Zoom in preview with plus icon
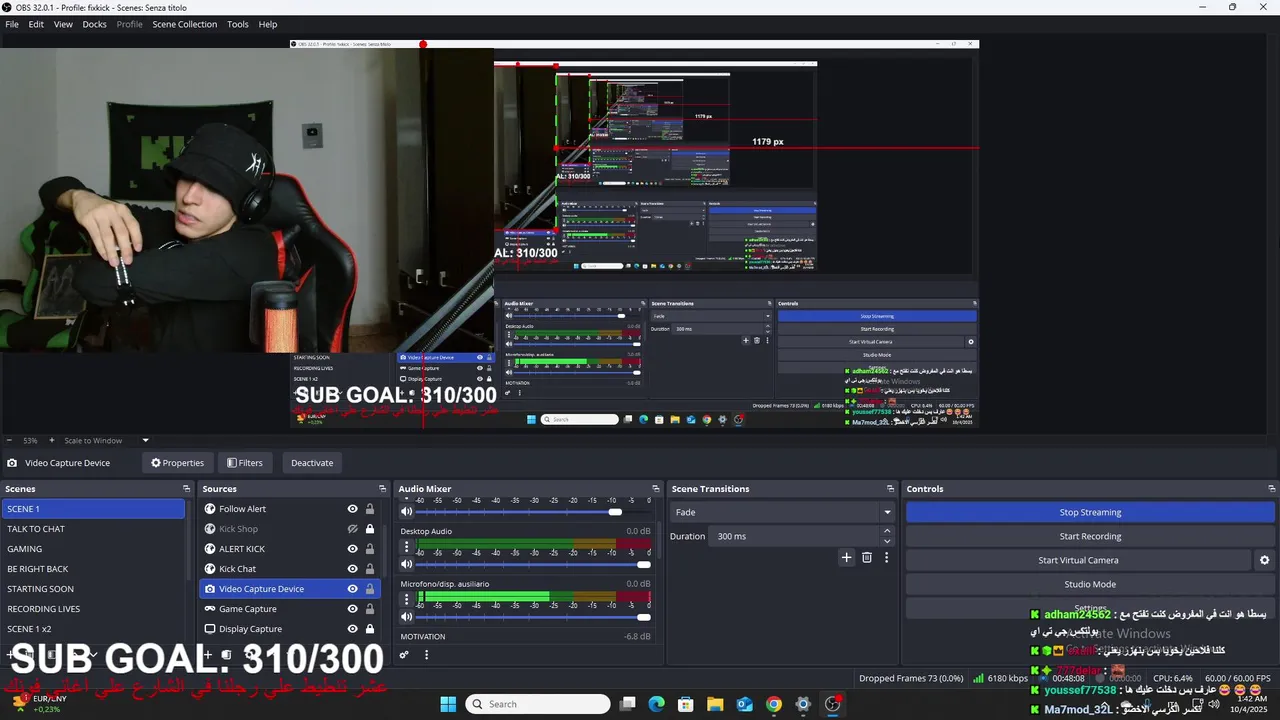 (x=52, y=440)
